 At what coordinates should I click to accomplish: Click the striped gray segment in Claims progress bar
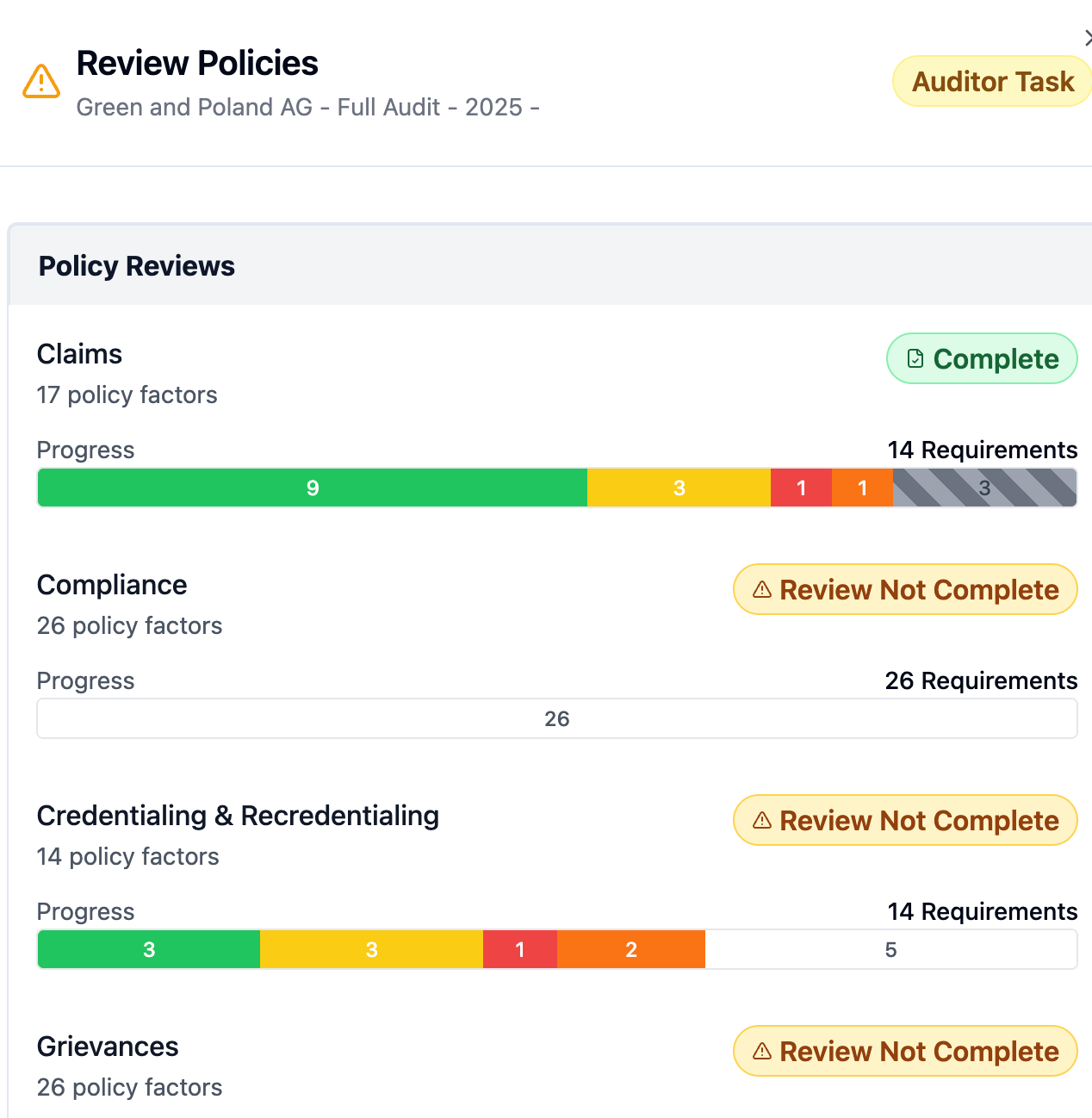tap(984, 488)
